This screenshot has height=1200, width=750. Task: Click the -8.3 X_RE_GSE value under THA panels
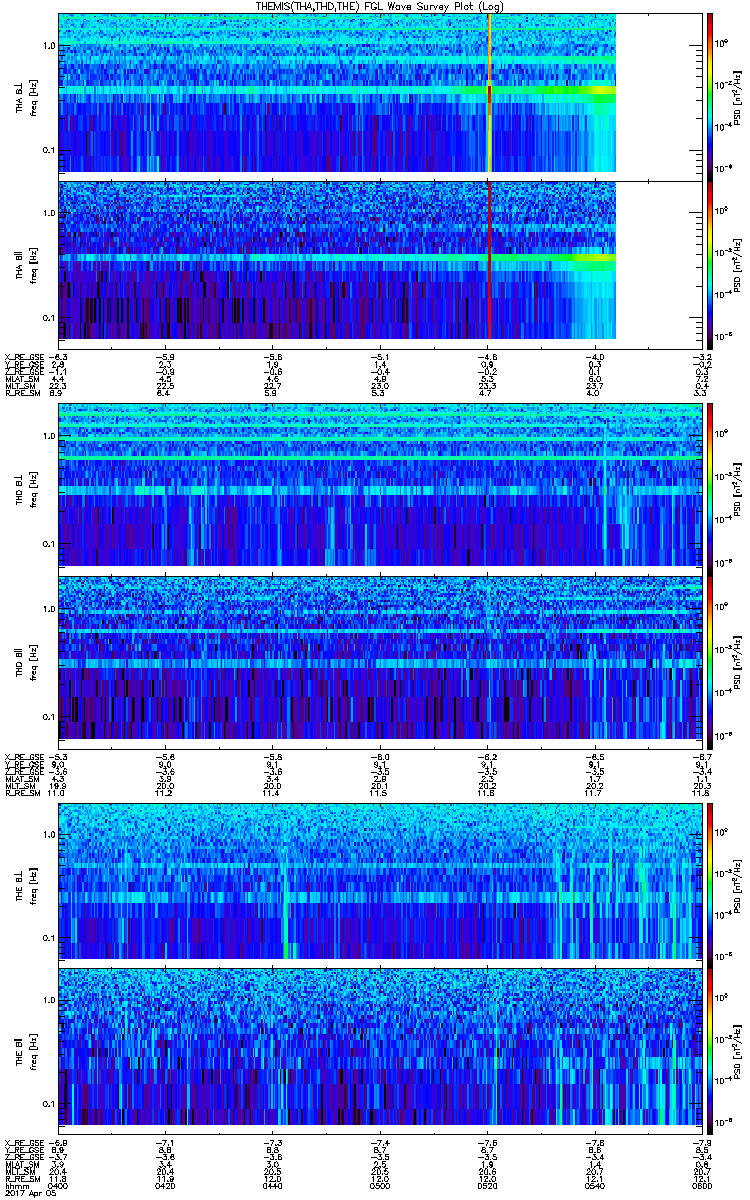(x=59, y=356)
